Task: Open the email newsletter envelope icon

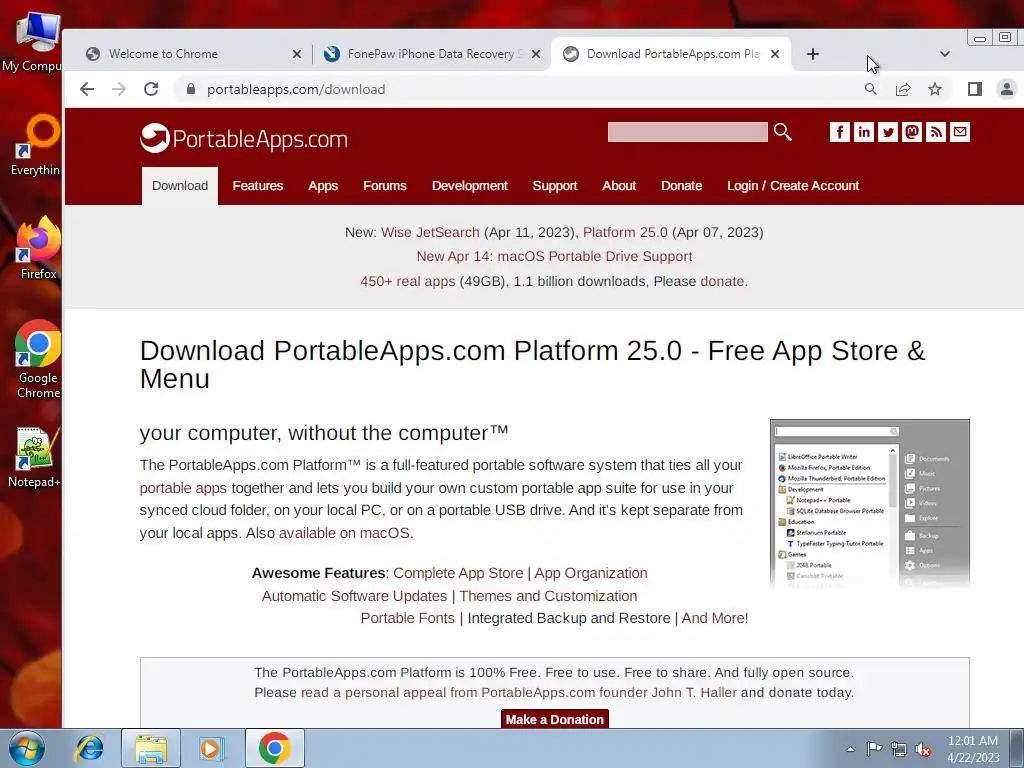Action: [x=960, y=132]
